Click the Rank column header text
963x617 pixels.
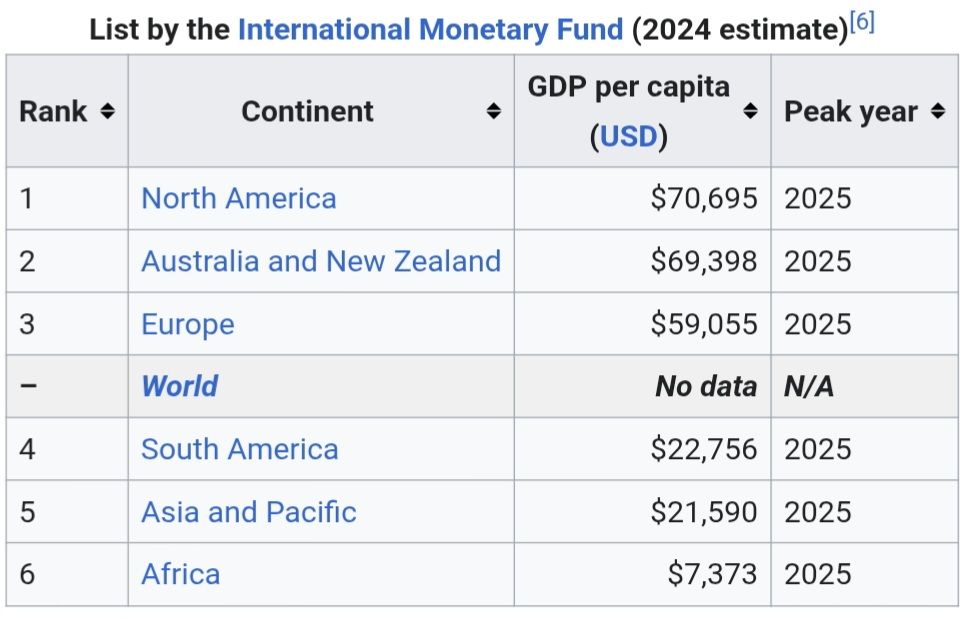[x=53, y=111]
